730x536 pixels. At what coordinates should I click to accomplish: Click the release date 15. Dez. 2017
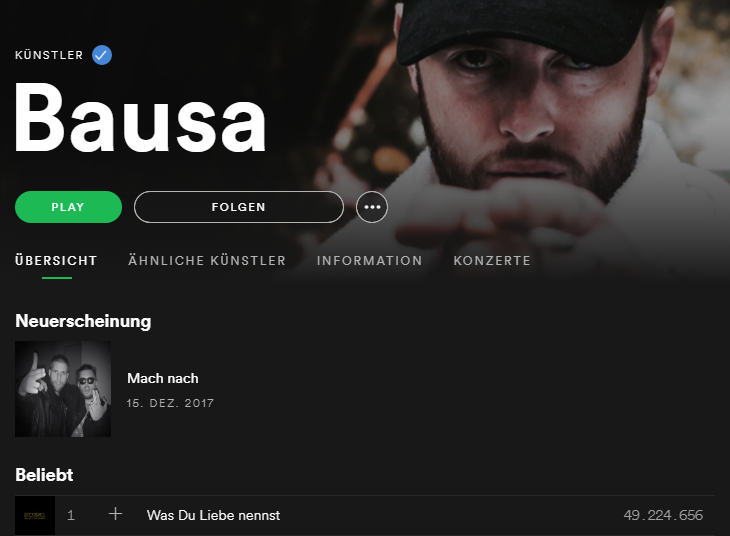click(170, 403)
